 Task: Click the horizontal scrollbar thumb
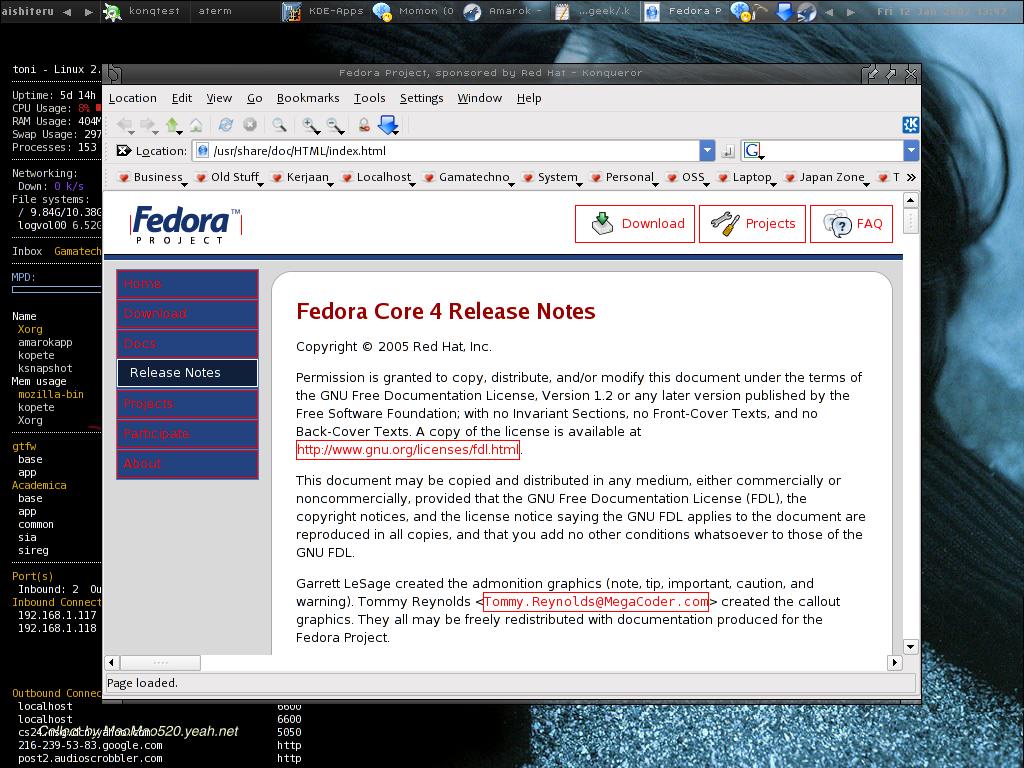(160, 663)
